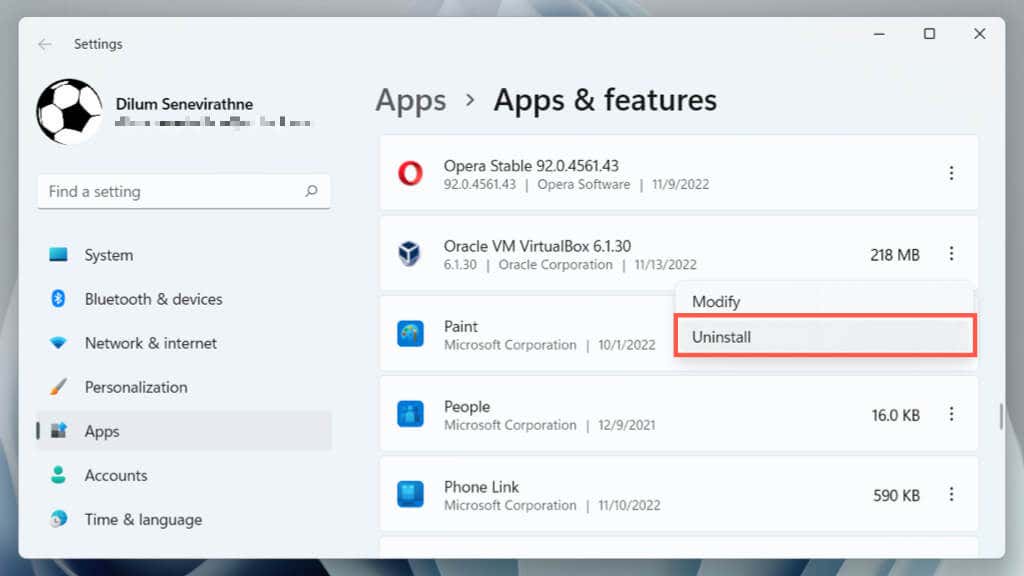The width and height of the screenshot is (1024, 576).
Task: Click the back arrow in Settings
Action: (x=45, y=44)
